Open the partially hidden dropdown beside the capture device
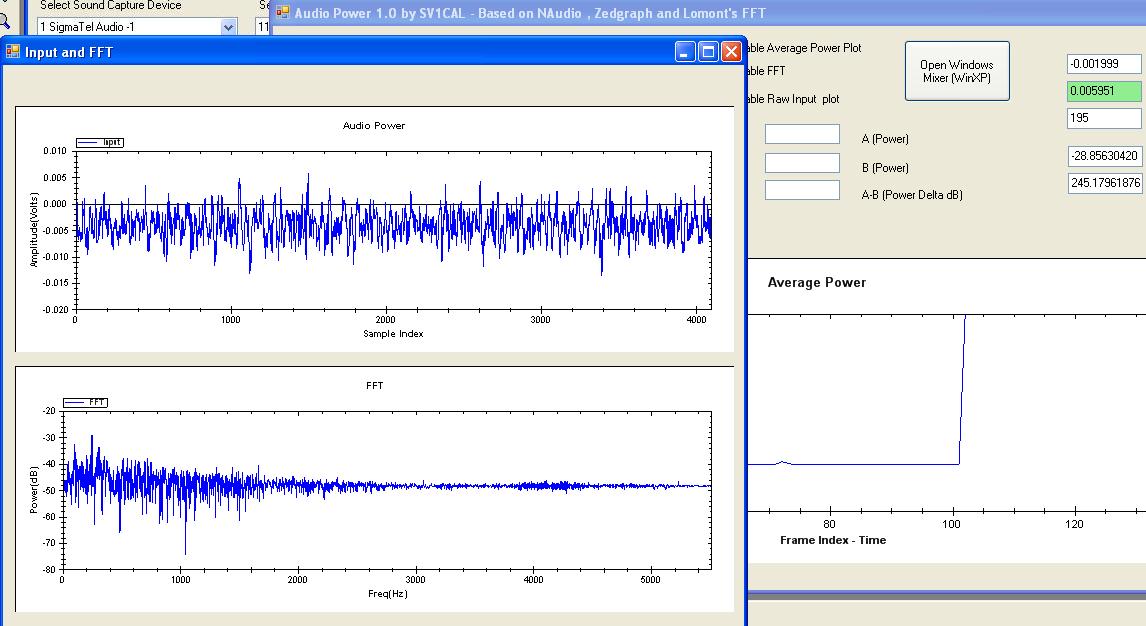Screen dimensions: 1146x626 263,27
